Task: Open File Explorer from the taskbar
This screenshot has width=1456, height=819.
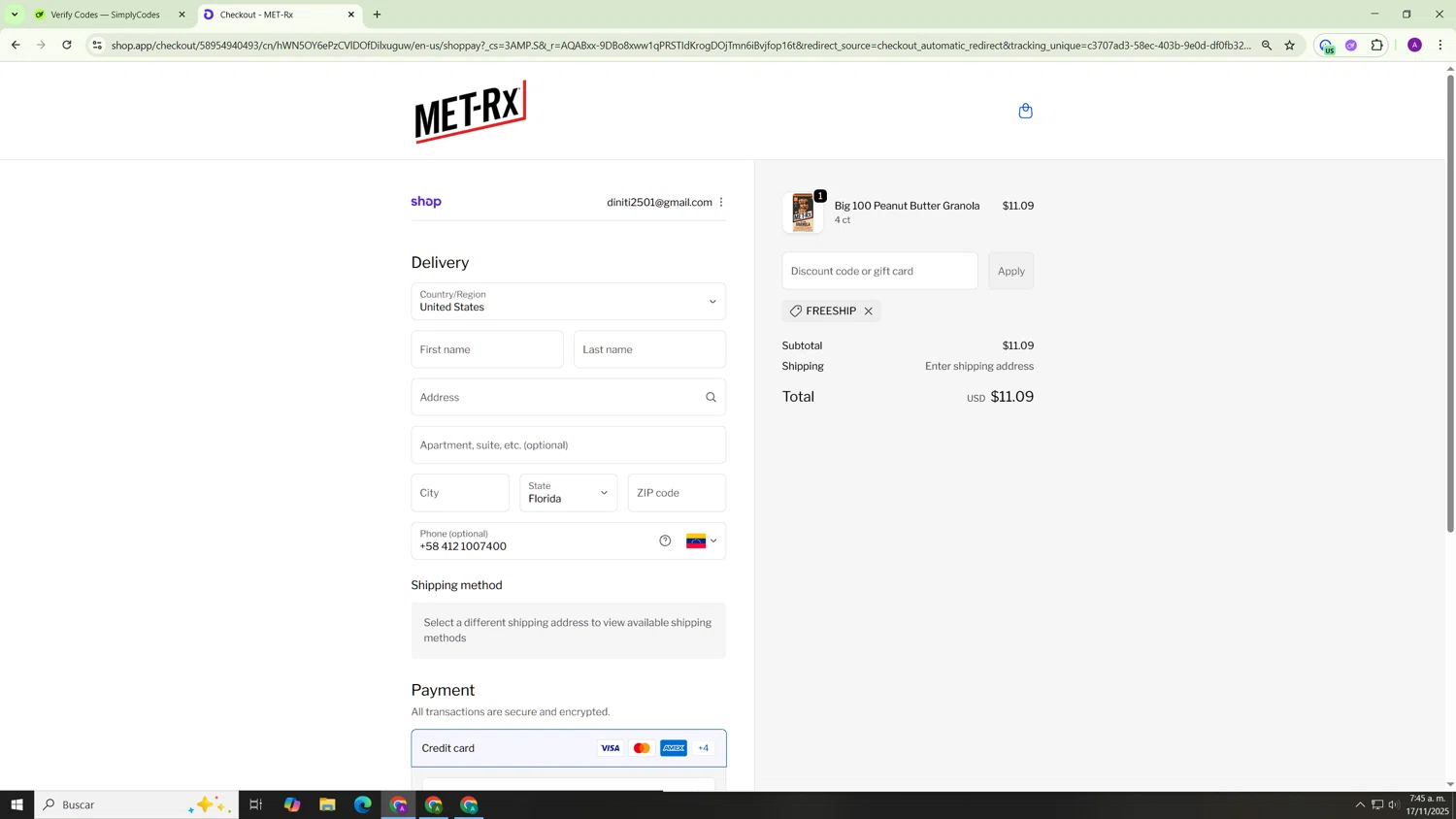Action: pos(327,804)
